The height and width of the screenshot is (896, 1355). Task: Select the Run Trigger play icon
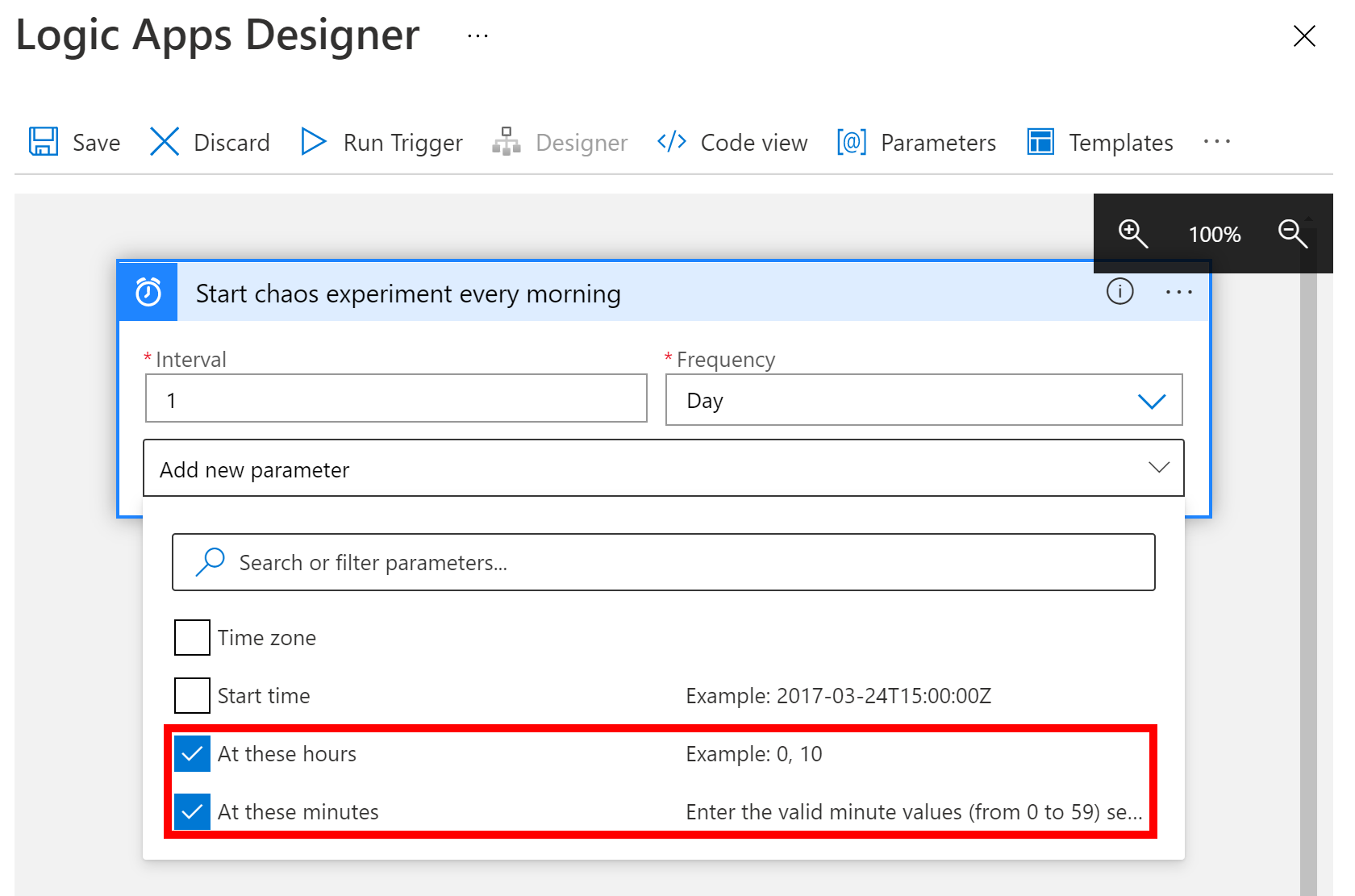313,141
